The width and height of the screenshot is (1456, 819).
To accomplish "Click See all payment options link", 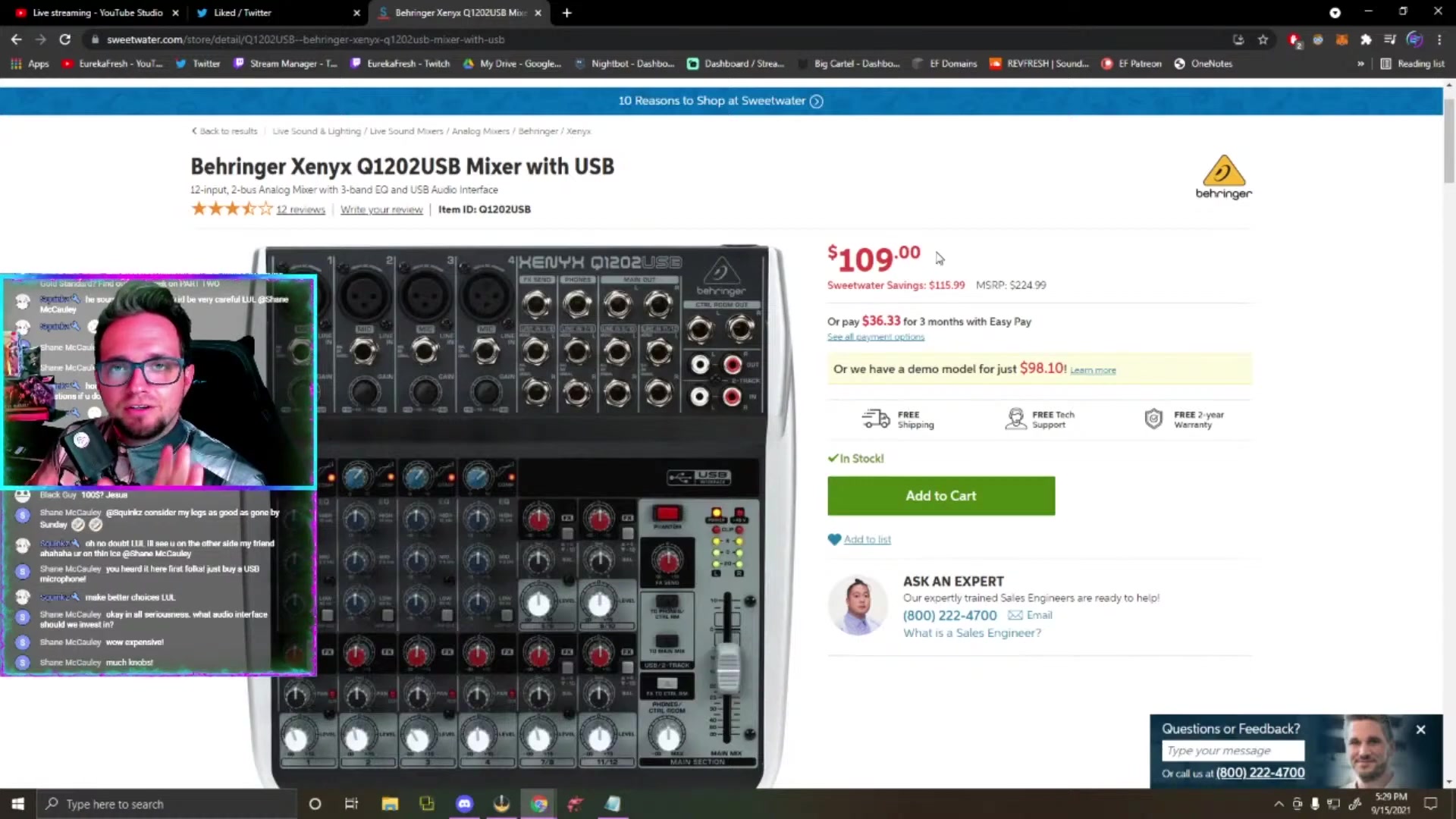I will point(875,337).
